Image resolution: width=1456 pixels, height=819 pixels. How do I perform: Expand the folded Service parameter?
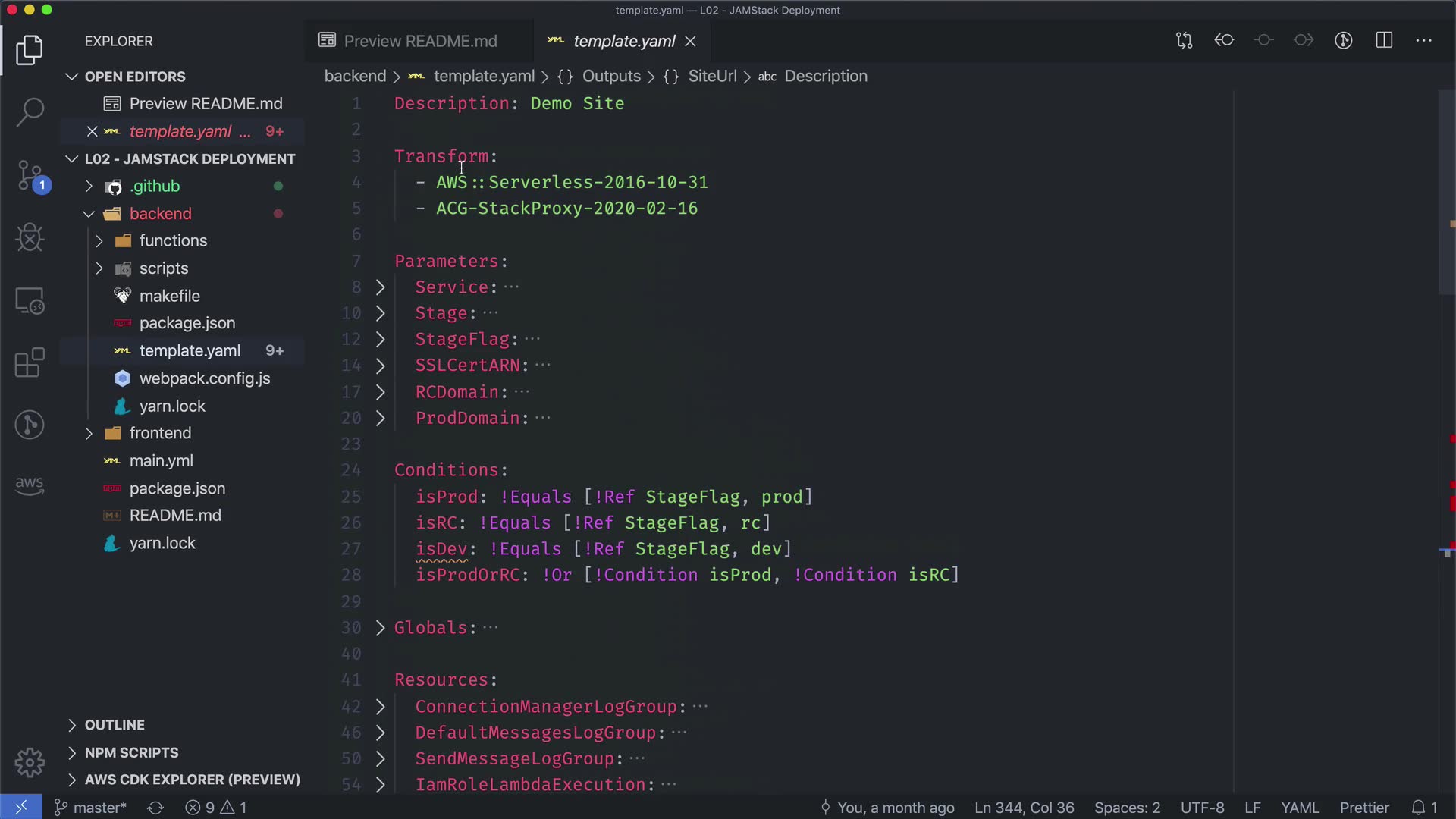(381, 287)
